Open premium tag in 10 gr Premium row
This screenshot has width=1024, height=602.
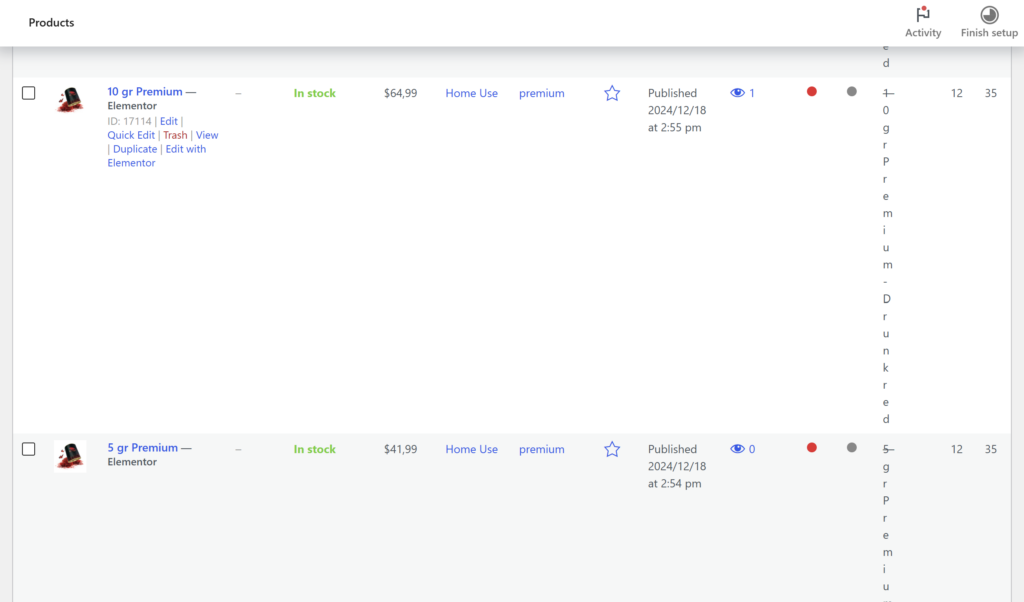(541, 93)
